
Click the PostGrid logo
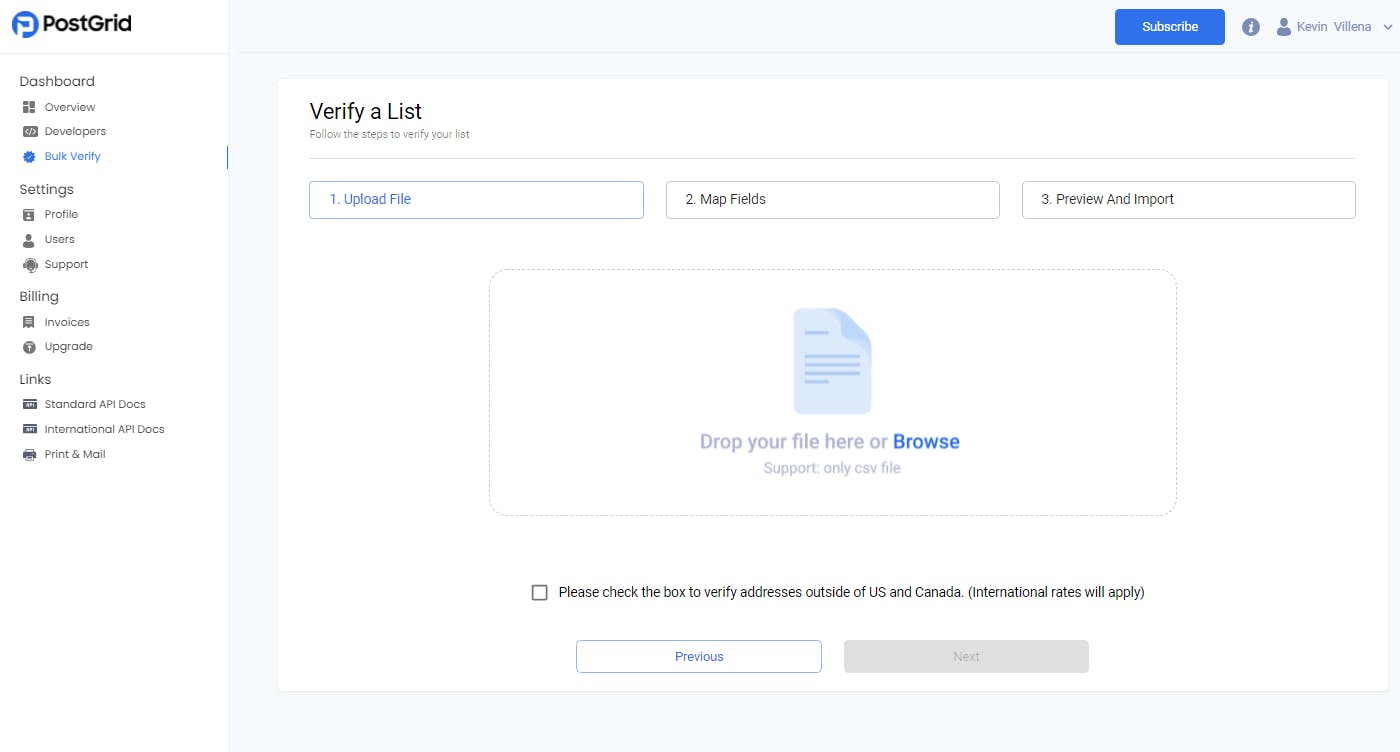(x=70, y=22)
